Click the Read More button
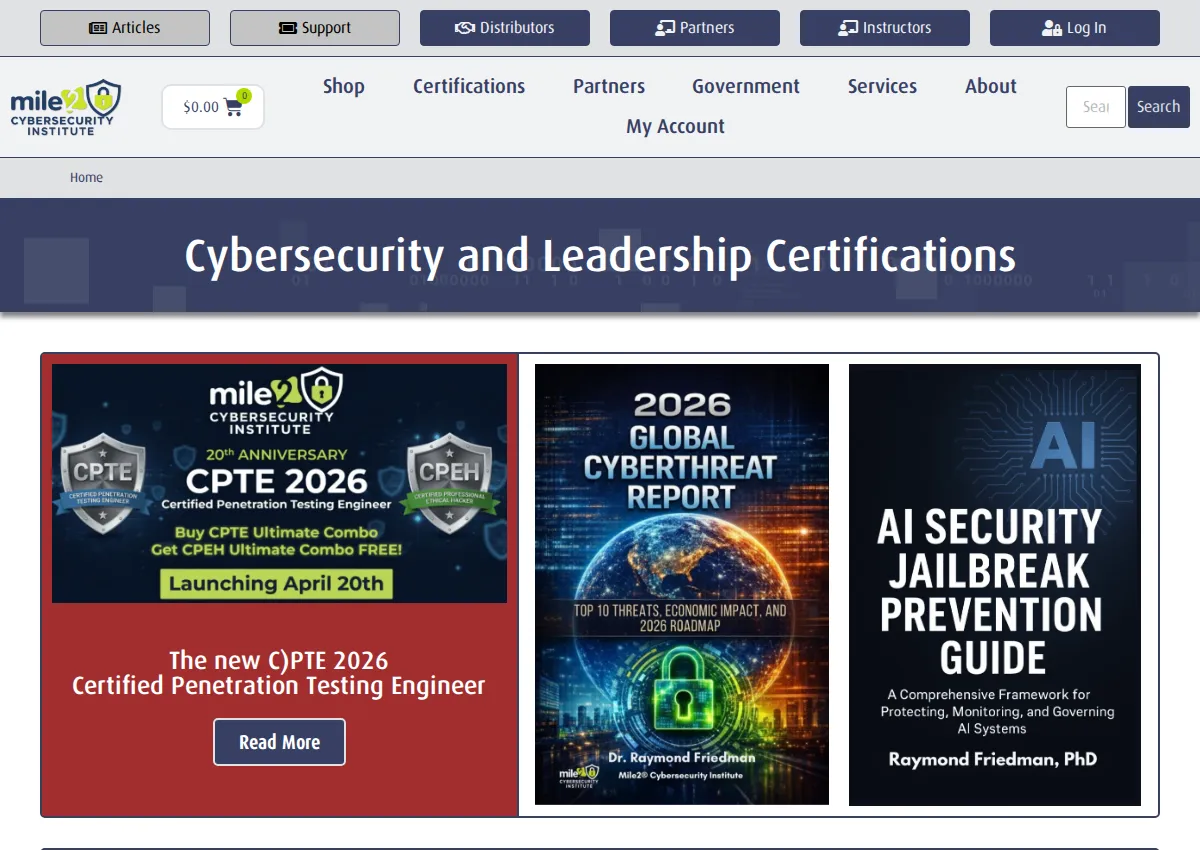Viewport: 1200px width, 850px height. pos(279,742)
